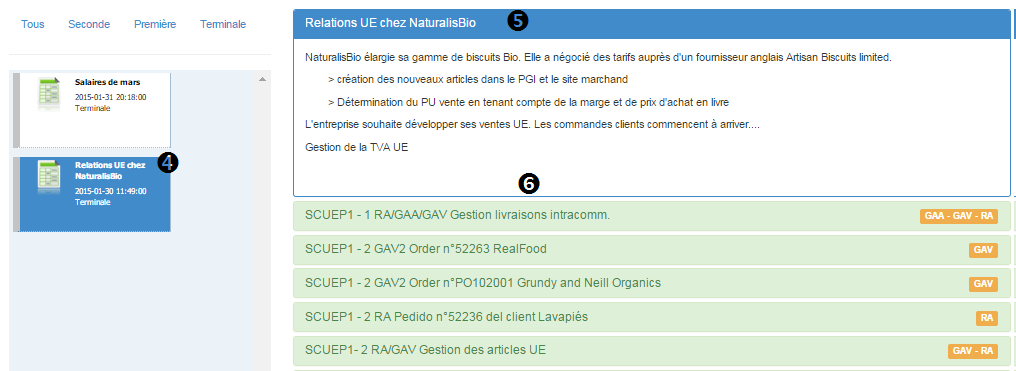Image resolution: width=1016 pixels, height=371 pixels.
Task: Open Pedido n°52236 del client Lavapiés item
Action: click(x=652, y=317)
